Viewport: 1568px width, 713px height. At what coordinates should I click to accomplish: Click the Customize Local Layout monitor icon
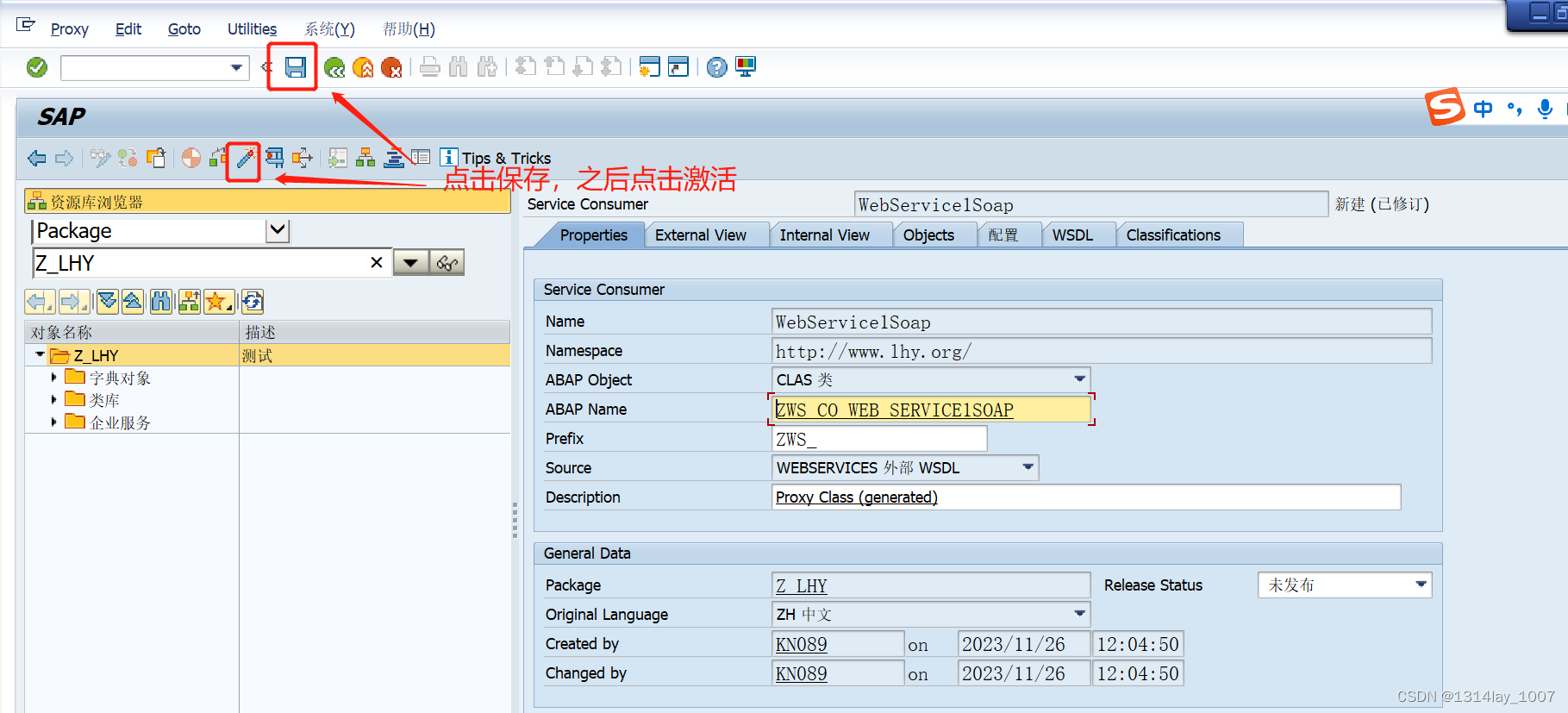pos(746,67)
